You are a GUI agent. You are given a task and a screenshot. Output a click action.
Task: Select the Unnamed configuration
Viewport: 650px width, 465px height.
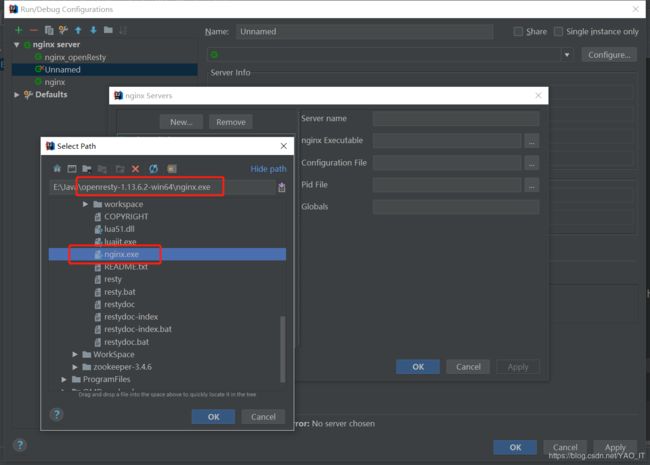[104, 70]
